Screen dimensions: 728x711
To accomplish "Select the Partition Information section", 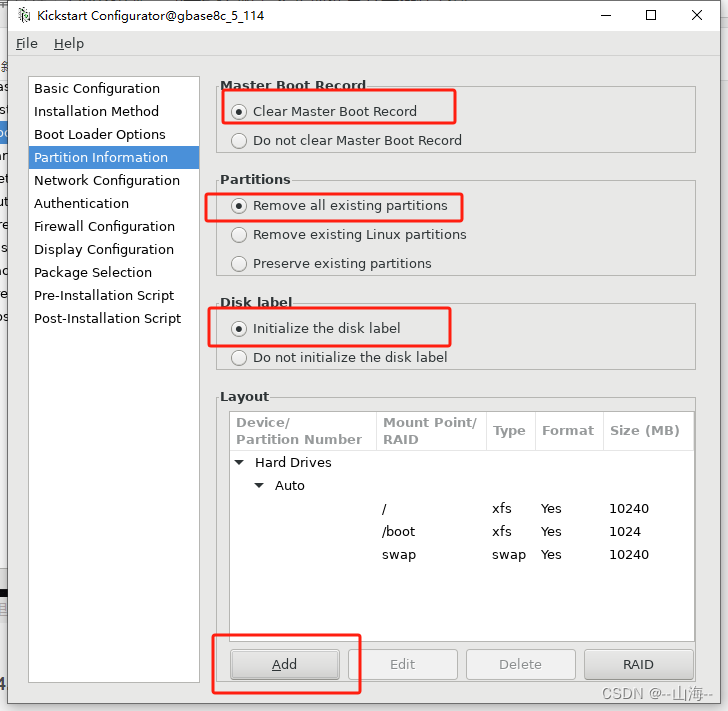I will coord(114,157).
